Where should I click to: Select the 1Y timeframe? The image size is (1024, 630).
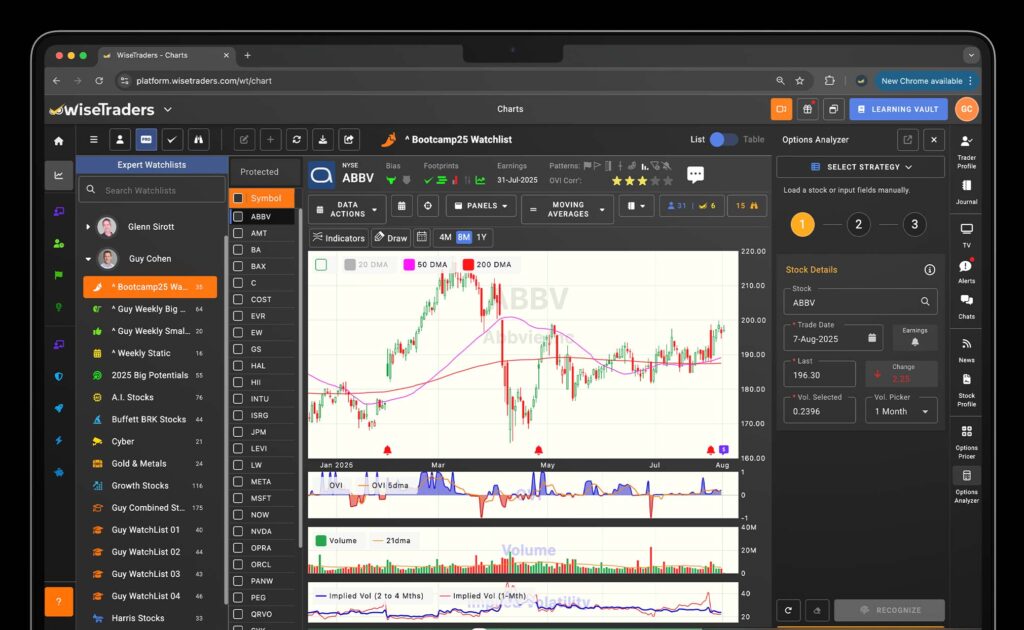coord(481,237)
